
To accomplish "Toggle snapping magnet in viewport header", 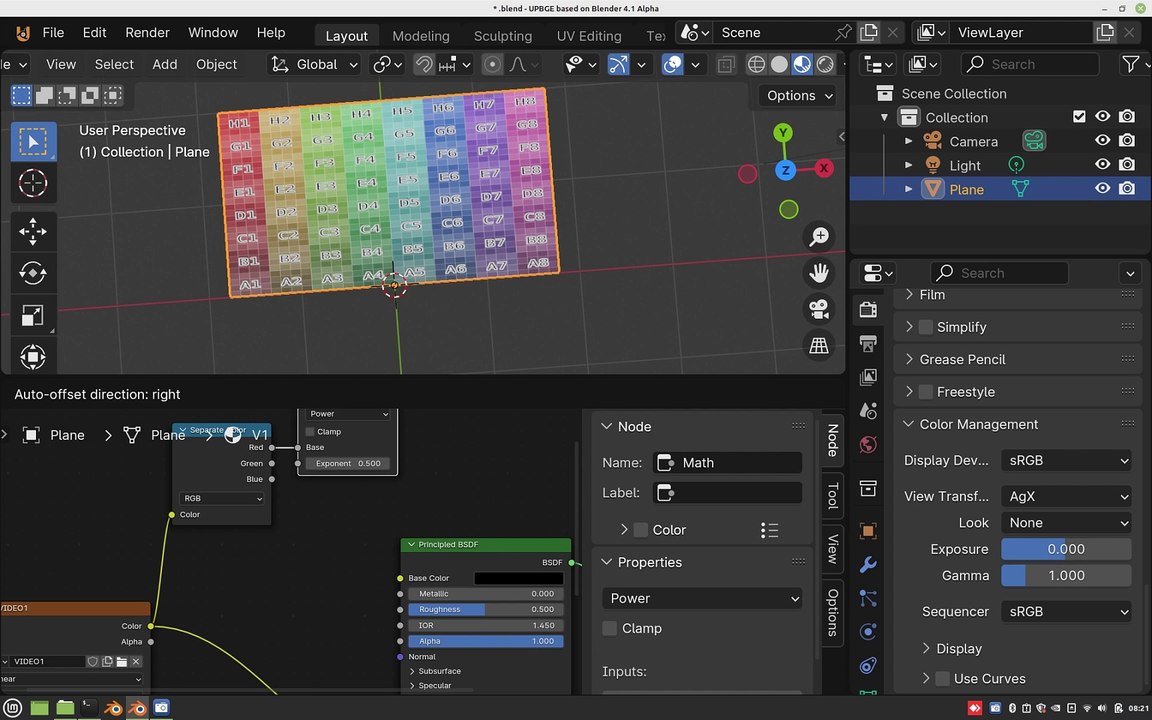I will 424,65.
